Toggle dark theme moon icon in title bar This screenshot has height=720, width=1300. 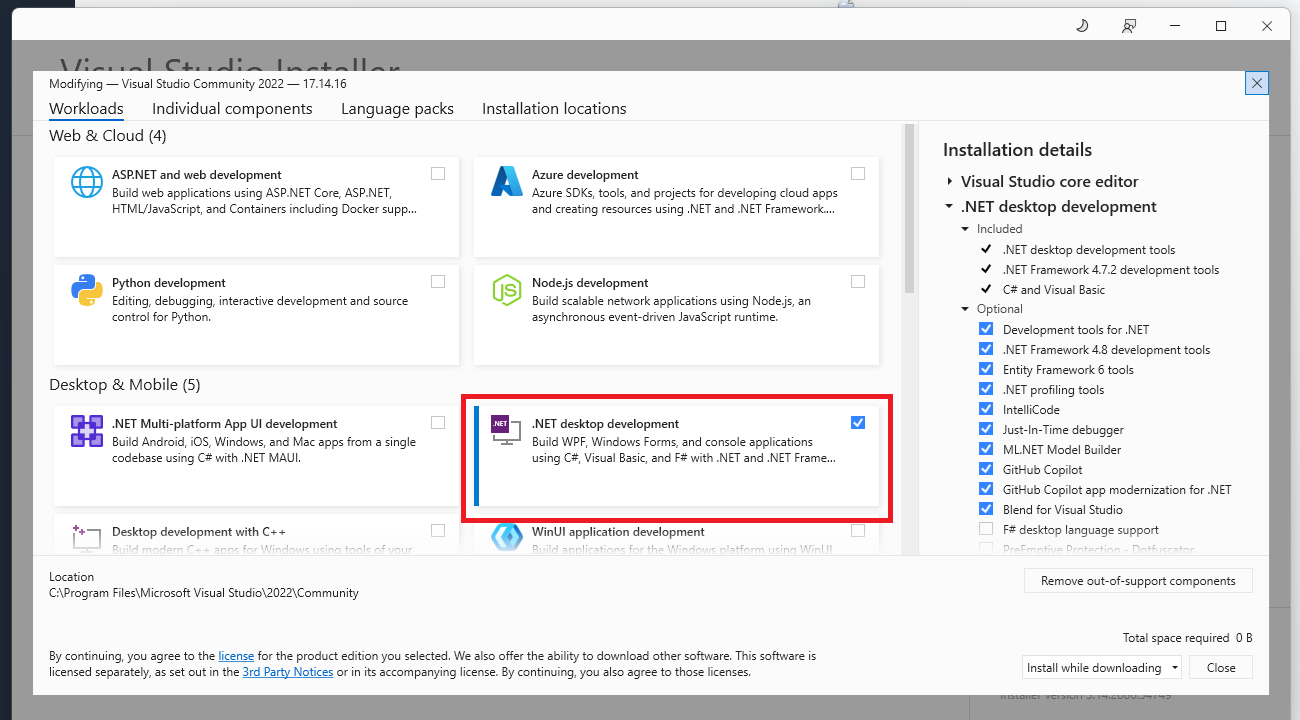(1081, 26)
